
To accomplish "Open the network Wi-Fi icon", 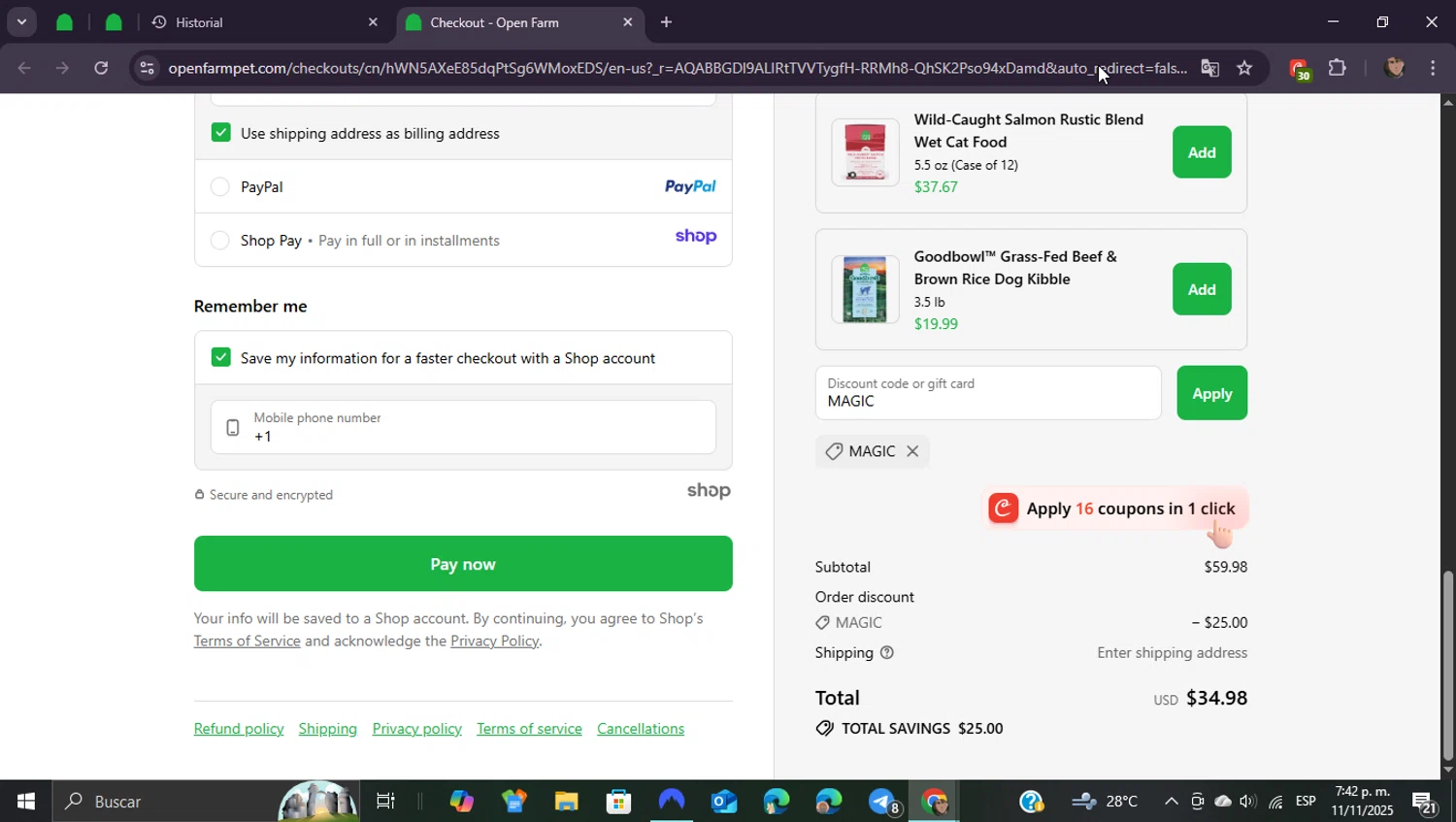I will 1275,802.
